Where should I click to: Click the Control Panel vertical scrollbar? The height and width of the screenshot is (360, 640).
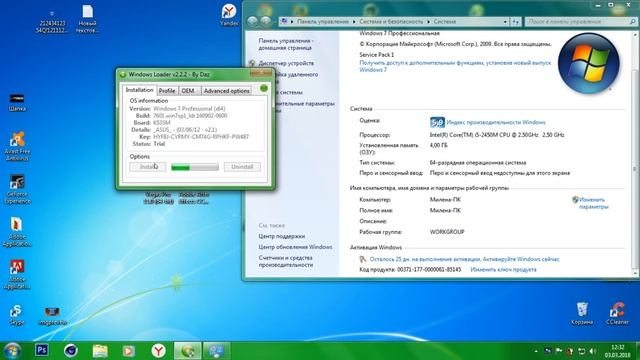[635, 154]
